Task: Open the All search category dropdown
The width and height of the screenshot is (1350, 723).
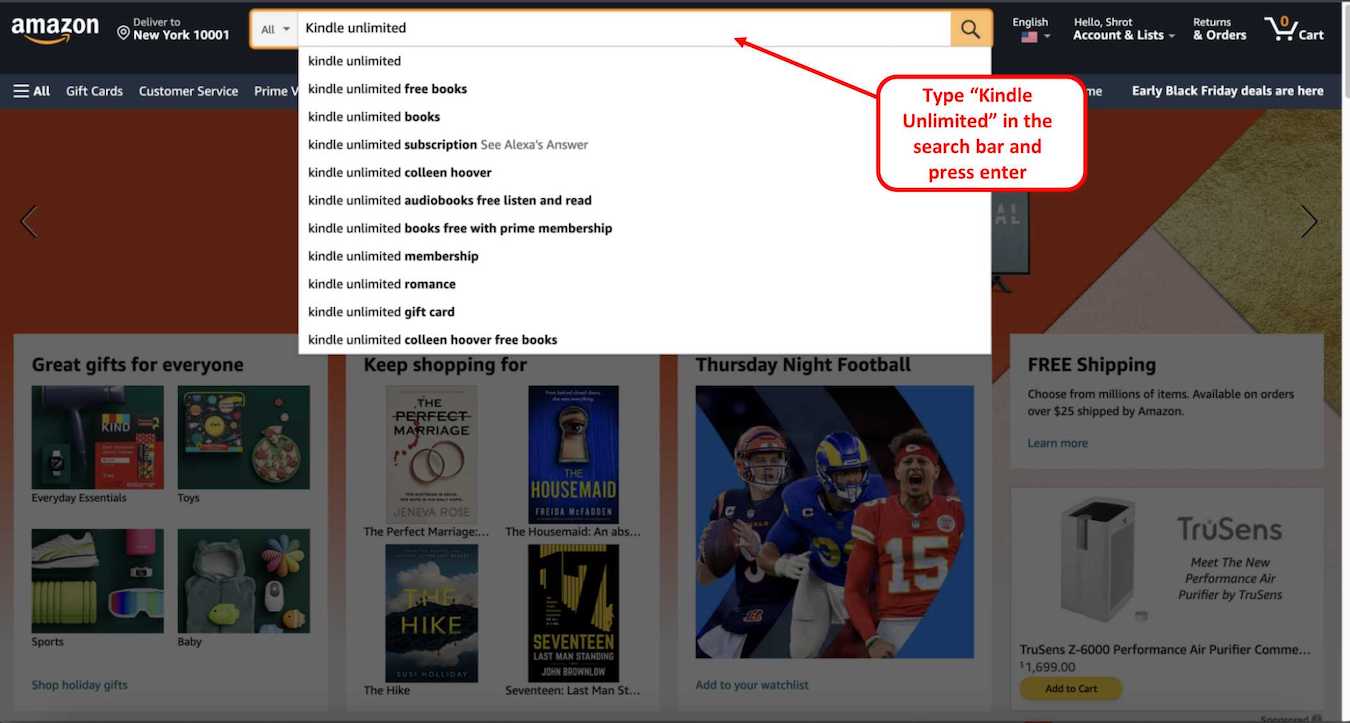Action: pyautogui.click(x=274, y=29)
